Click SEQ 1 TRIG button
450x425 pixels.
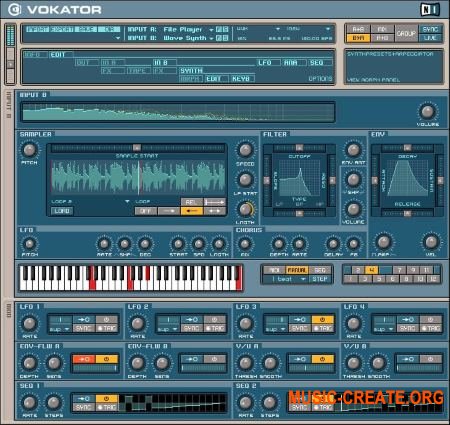click(107, 407)
